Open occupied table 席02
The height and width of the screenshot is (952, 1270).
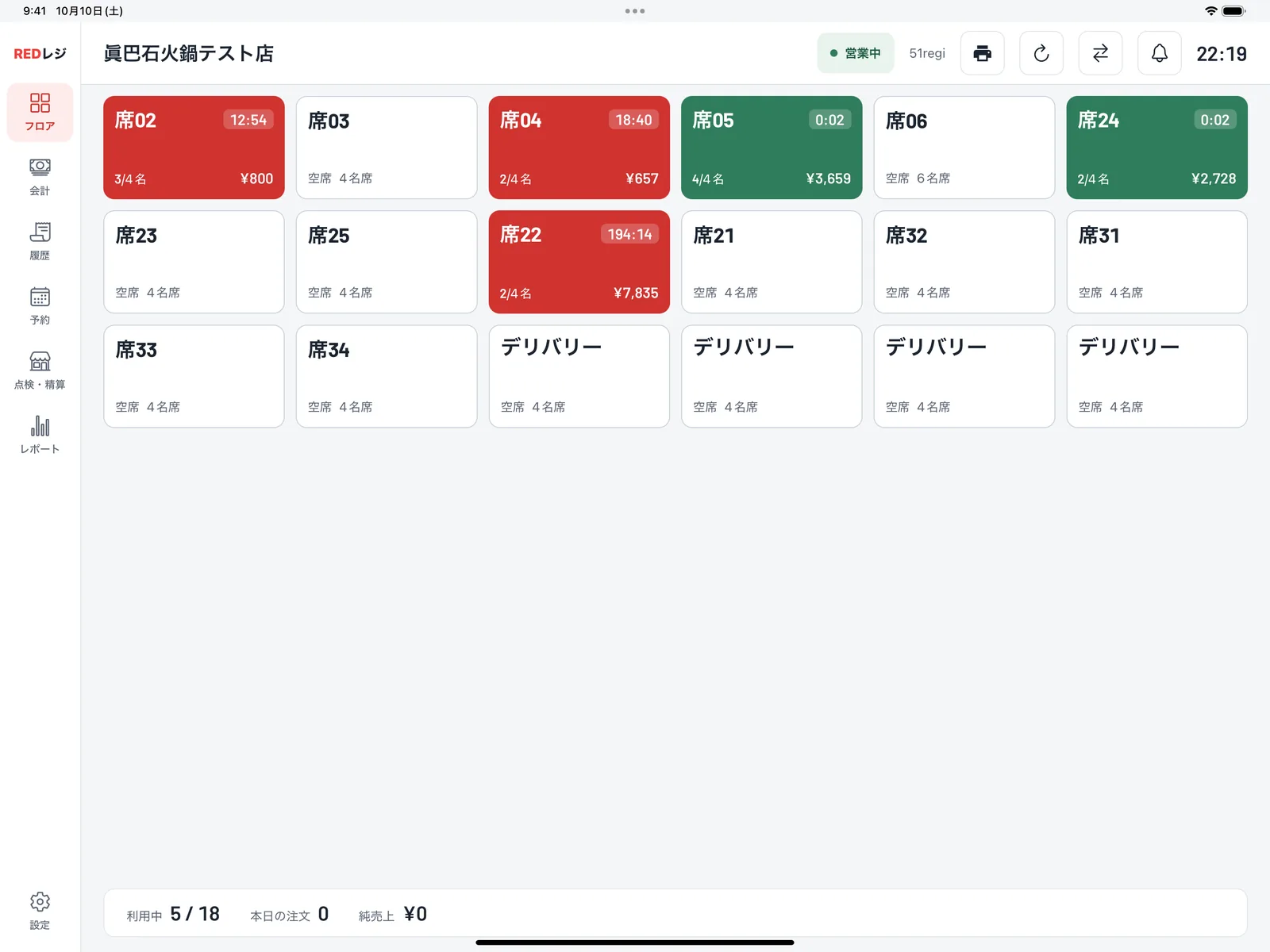coord(194,148)
